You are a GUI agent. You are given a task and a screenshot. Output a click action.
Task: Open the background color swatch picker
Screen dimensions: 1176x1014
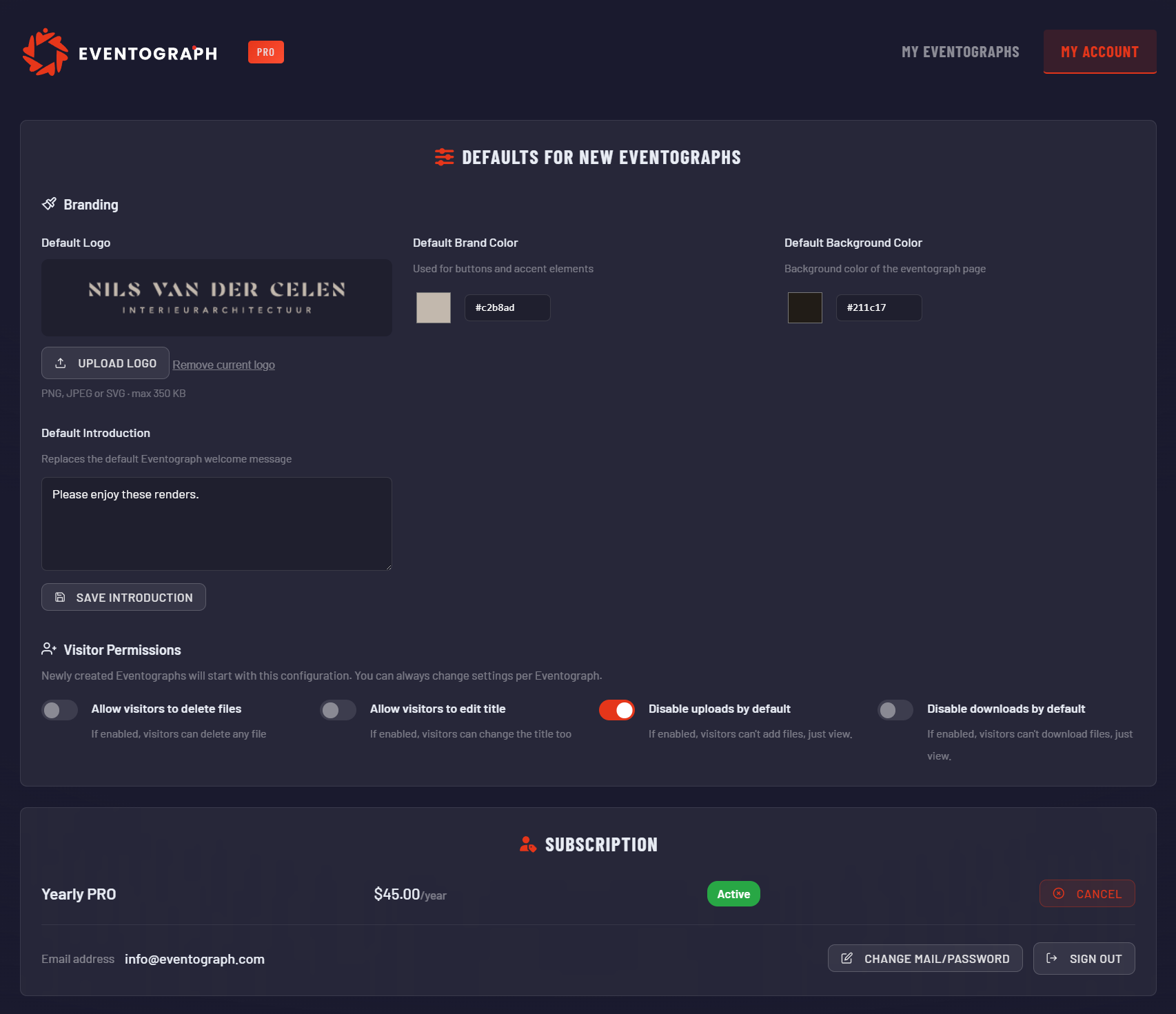tap(805, 307)
